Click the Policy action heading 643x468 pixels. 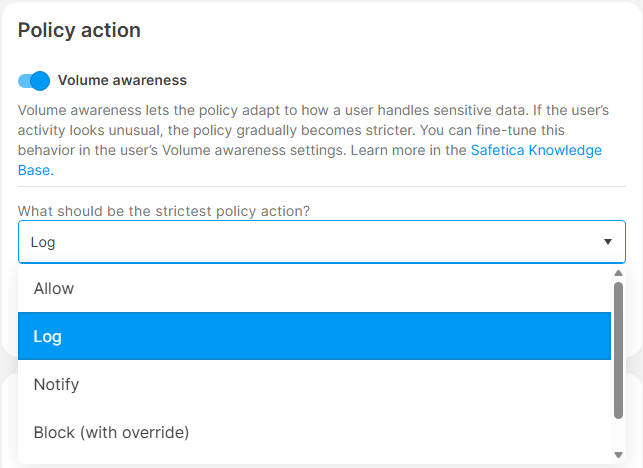[79, 30]
